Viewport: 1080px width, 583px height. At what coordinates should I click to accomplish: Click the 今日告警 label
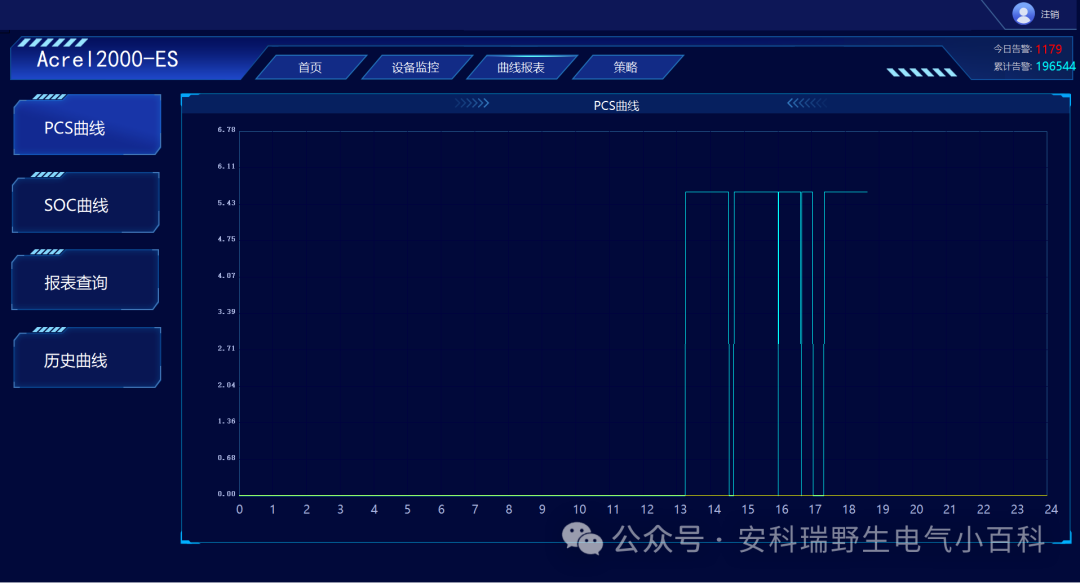[1012, 49]
